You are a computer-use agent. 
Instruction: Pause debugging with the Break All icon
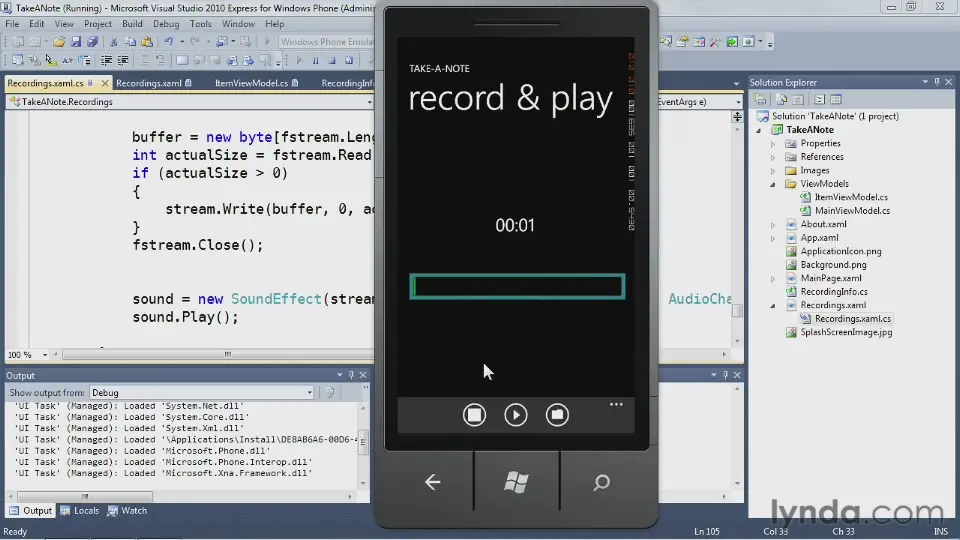tap(315, 61)
